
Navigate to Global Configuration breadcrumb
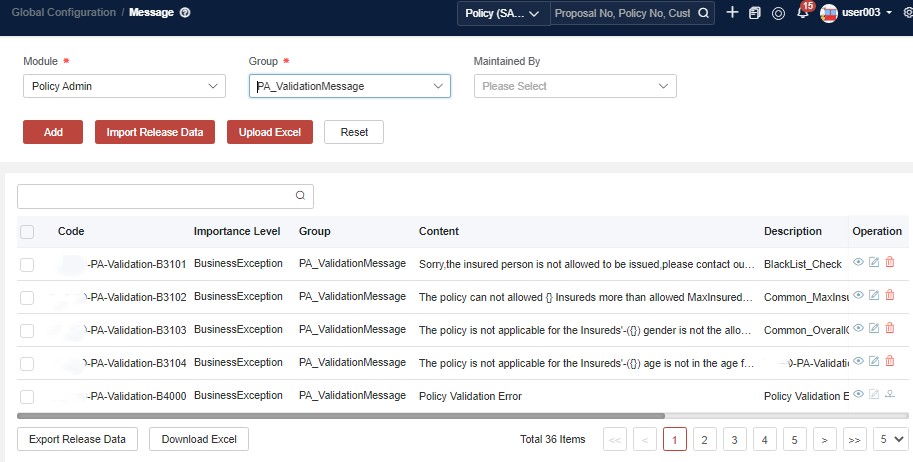click(x=62, y=13)
